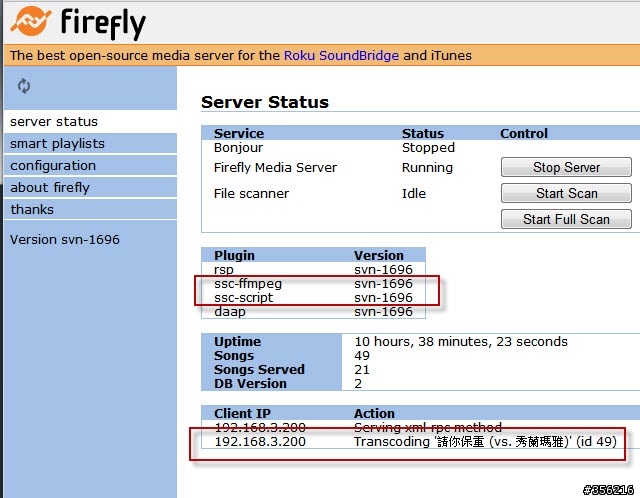Select the rsp plugin row
The width and height of the screenshot is (640, 498).
pos(313,270)
